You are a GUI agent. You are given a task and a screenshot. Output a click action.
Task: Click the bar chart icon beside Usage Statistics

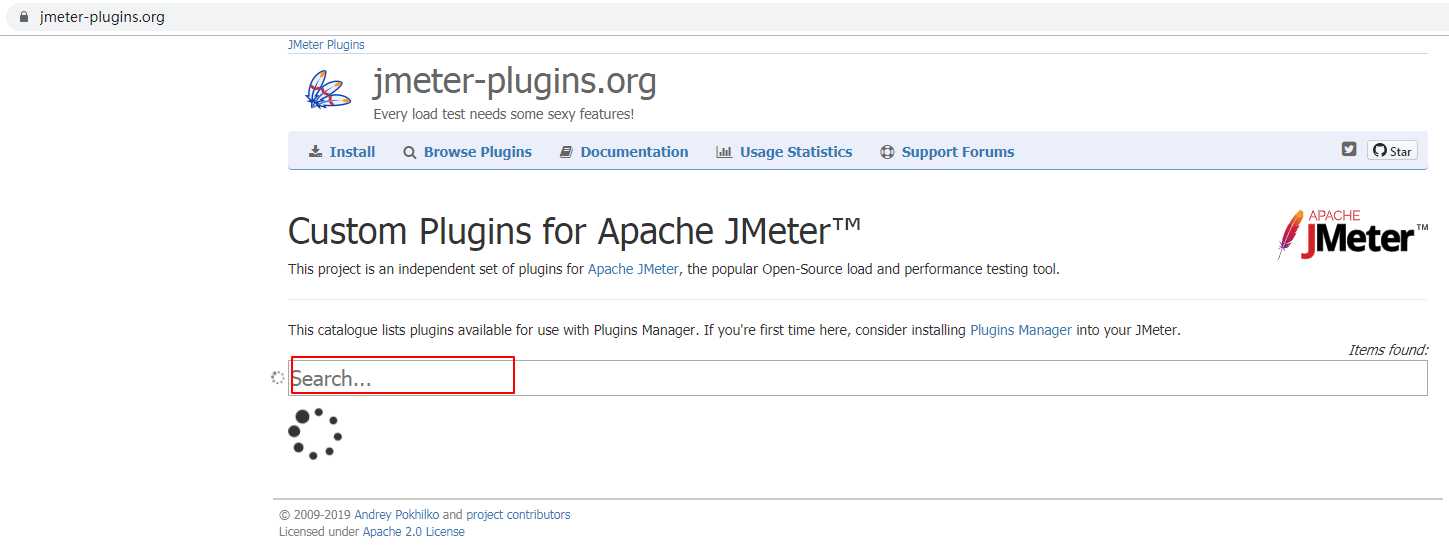pyautogui.click(x=724, y=152)
